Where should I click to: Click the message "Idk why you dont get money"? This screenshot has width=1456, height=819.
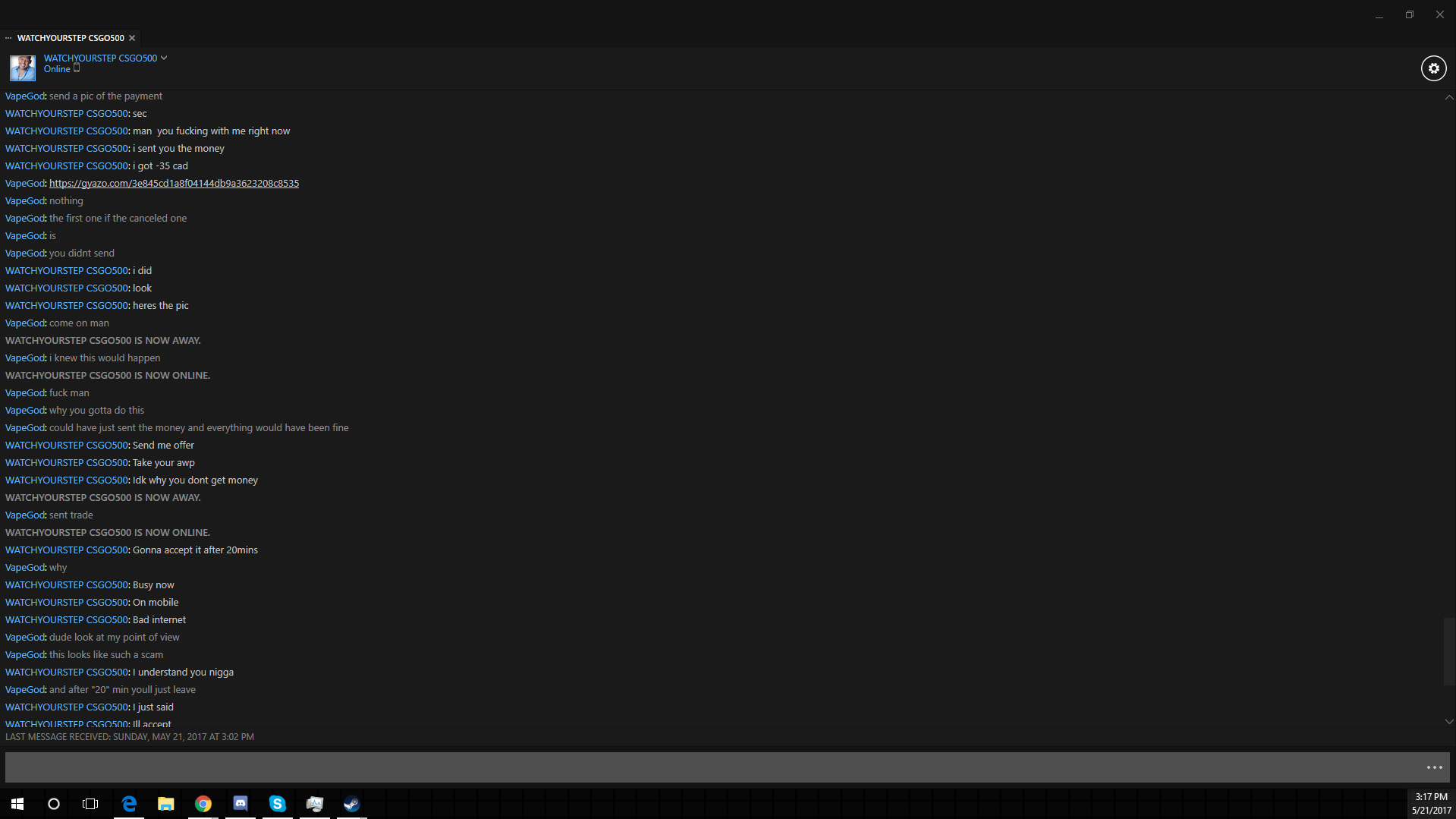[x=195, y=480]
